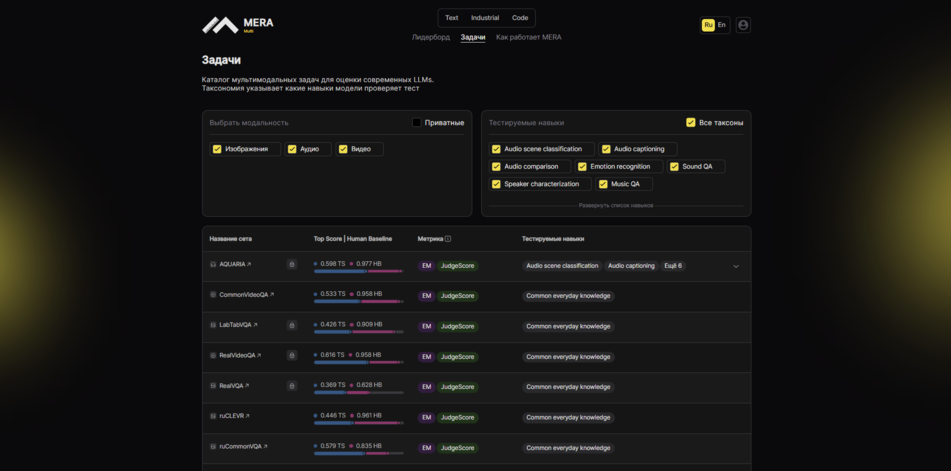Click the MERA logo icon
951x471 pixels.
coord(220,25)
